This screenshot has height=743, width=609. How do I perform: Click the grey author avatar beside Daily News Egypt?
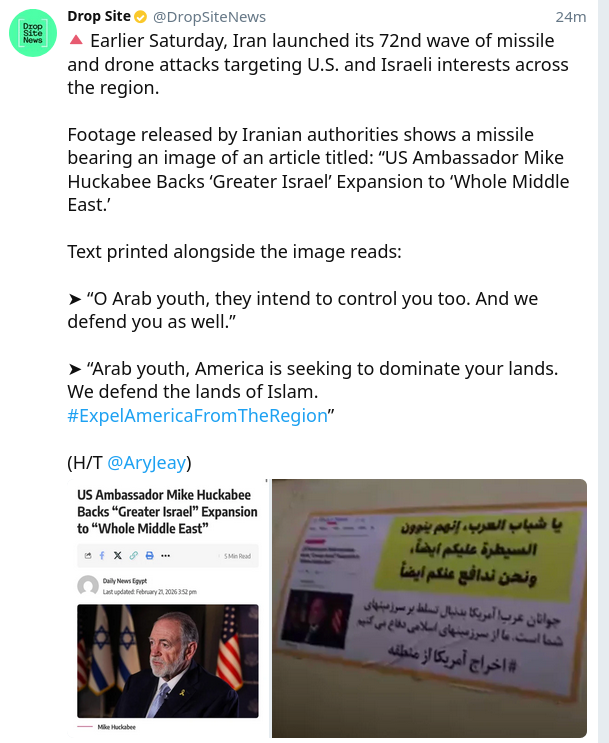tap(88, 586)
